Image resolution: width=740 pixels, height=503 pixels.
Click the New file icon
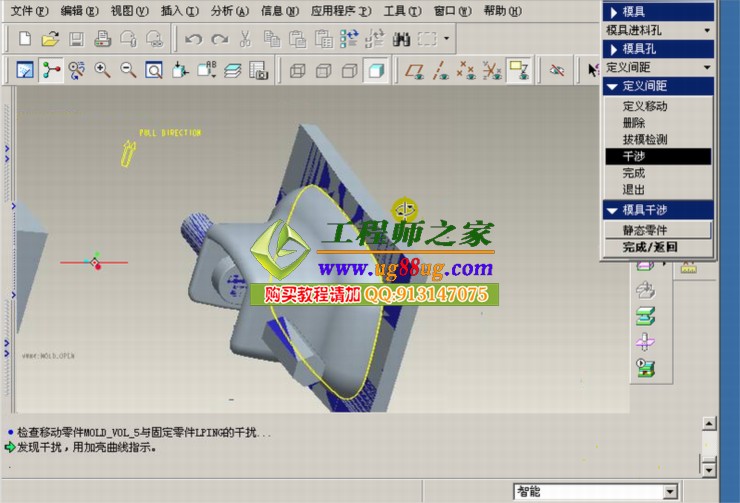tap(25, 40)
